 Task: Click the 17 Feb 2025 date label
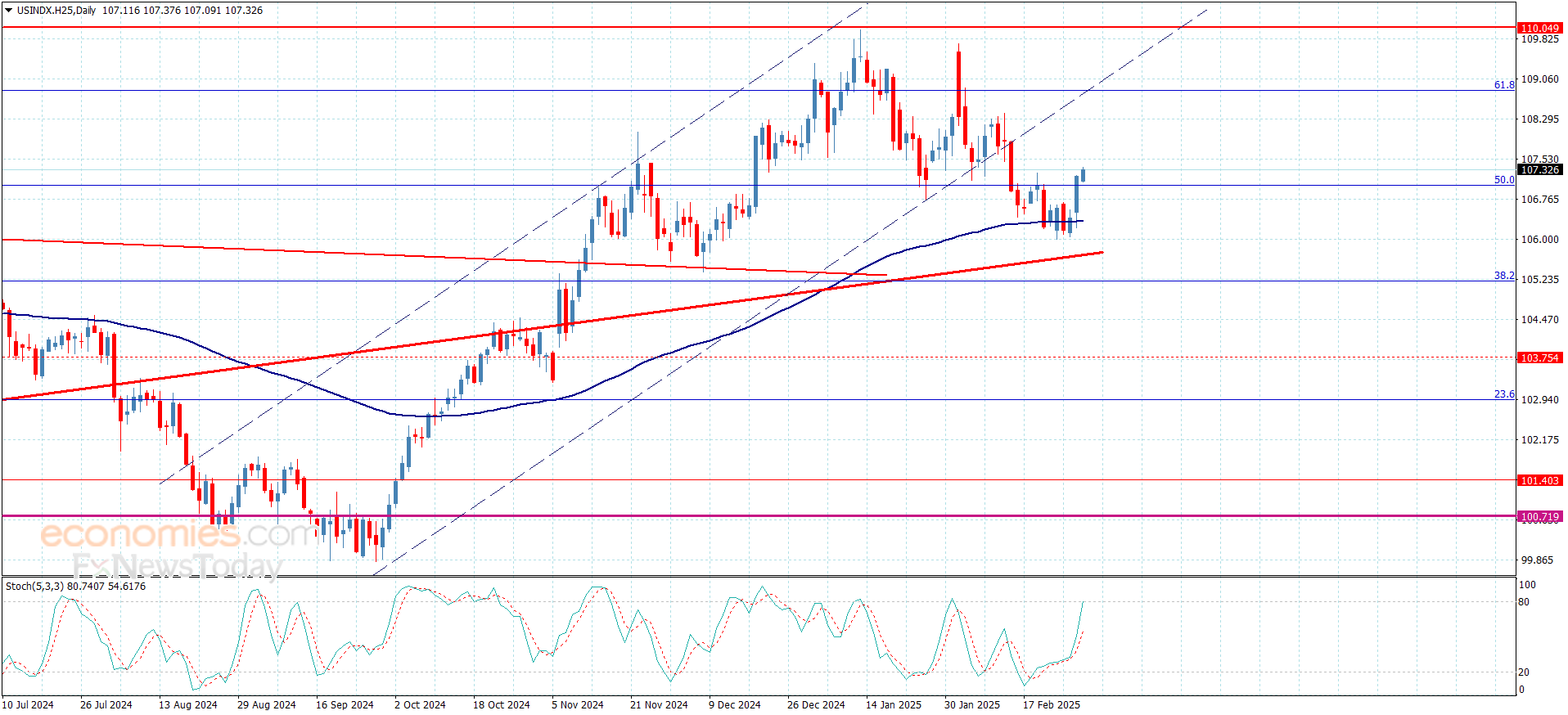(1052, 704)
